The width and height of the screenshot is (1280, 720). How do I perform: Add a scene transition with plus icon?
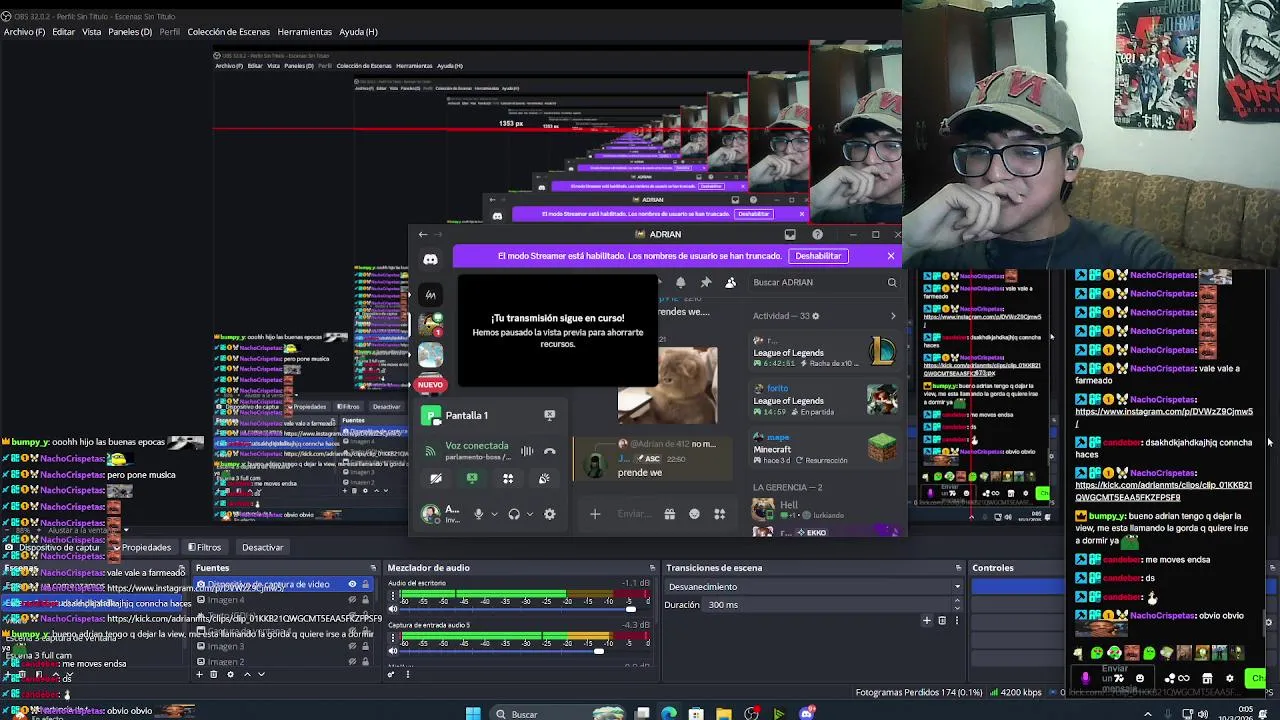(x=927, y=620)
